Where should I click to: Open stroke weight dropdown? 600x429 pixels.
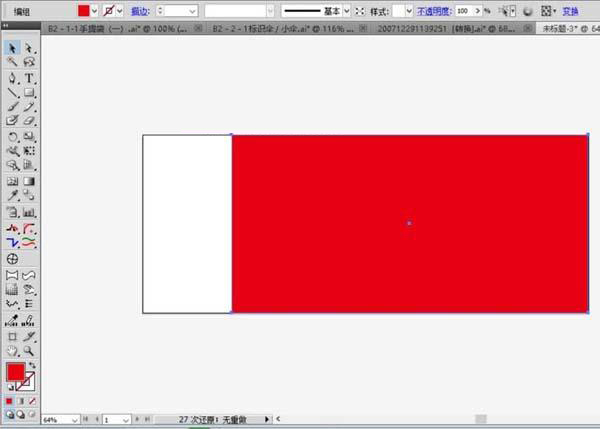192,11
